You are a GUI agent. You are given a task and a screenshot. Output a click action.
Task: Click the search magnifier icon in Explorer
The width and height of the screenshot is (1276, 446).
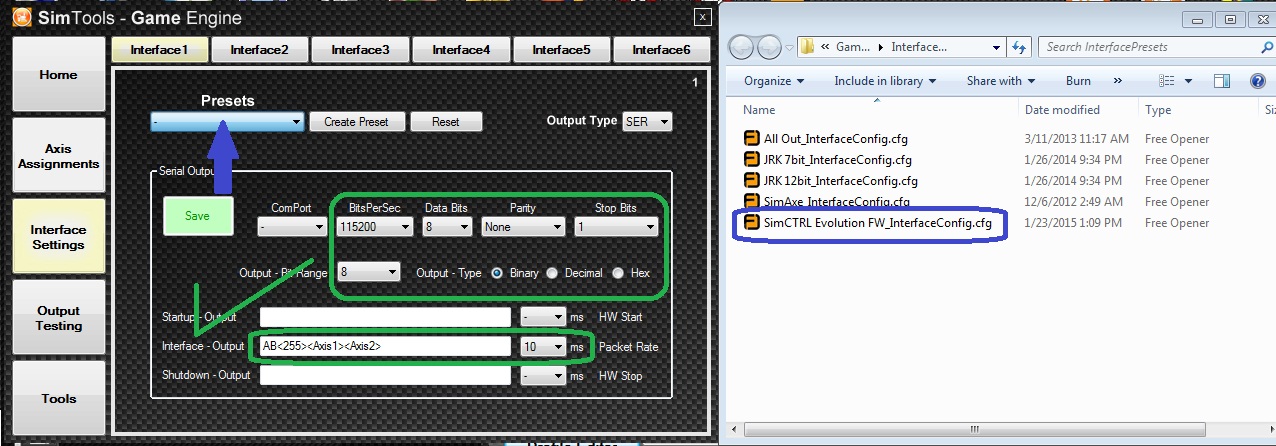tap(1267, 47)
